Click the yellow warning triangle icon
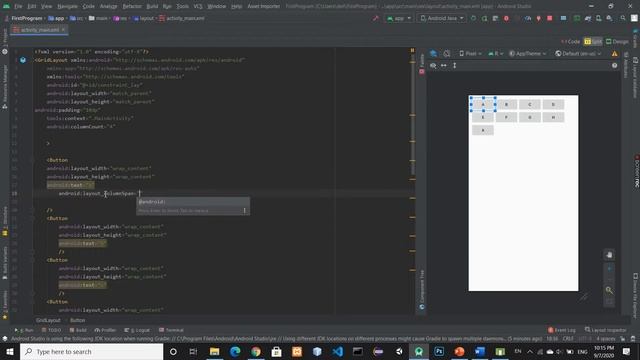Screen dimensions: 640x360 click(x=614, y=53)
